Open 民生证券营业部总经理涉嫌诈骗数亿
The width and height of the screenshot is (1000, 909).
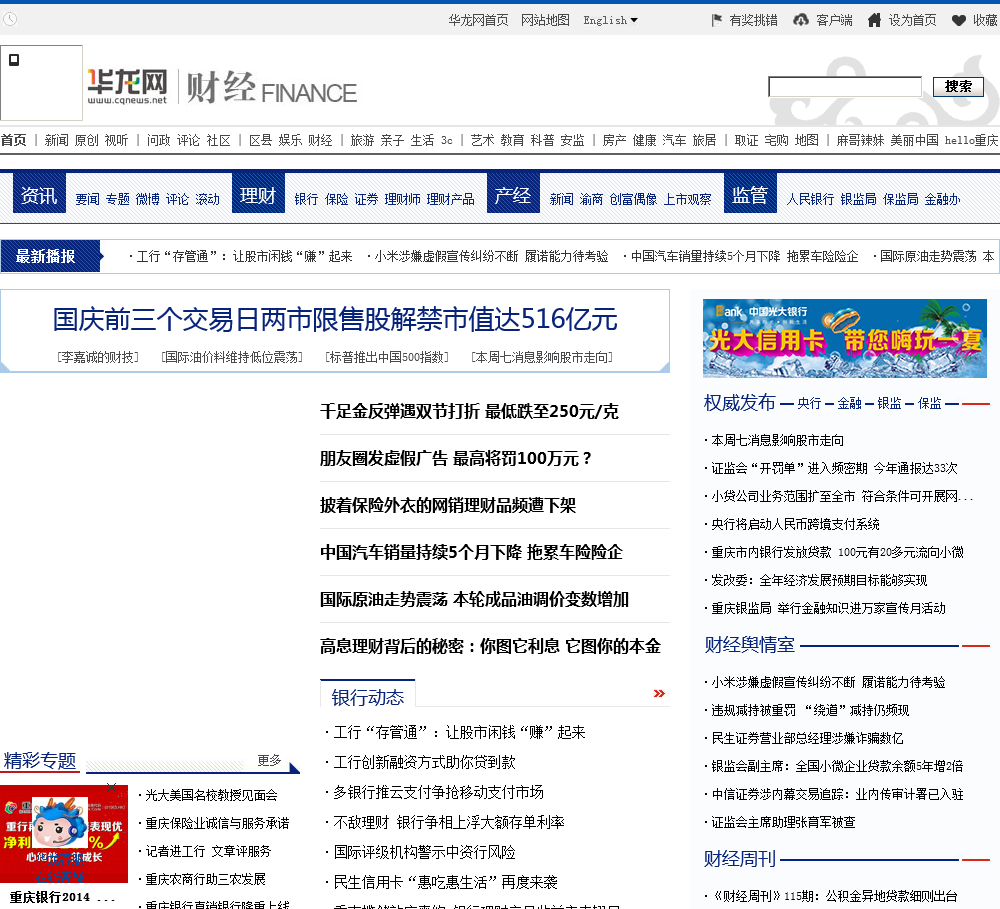pos(807,739)
